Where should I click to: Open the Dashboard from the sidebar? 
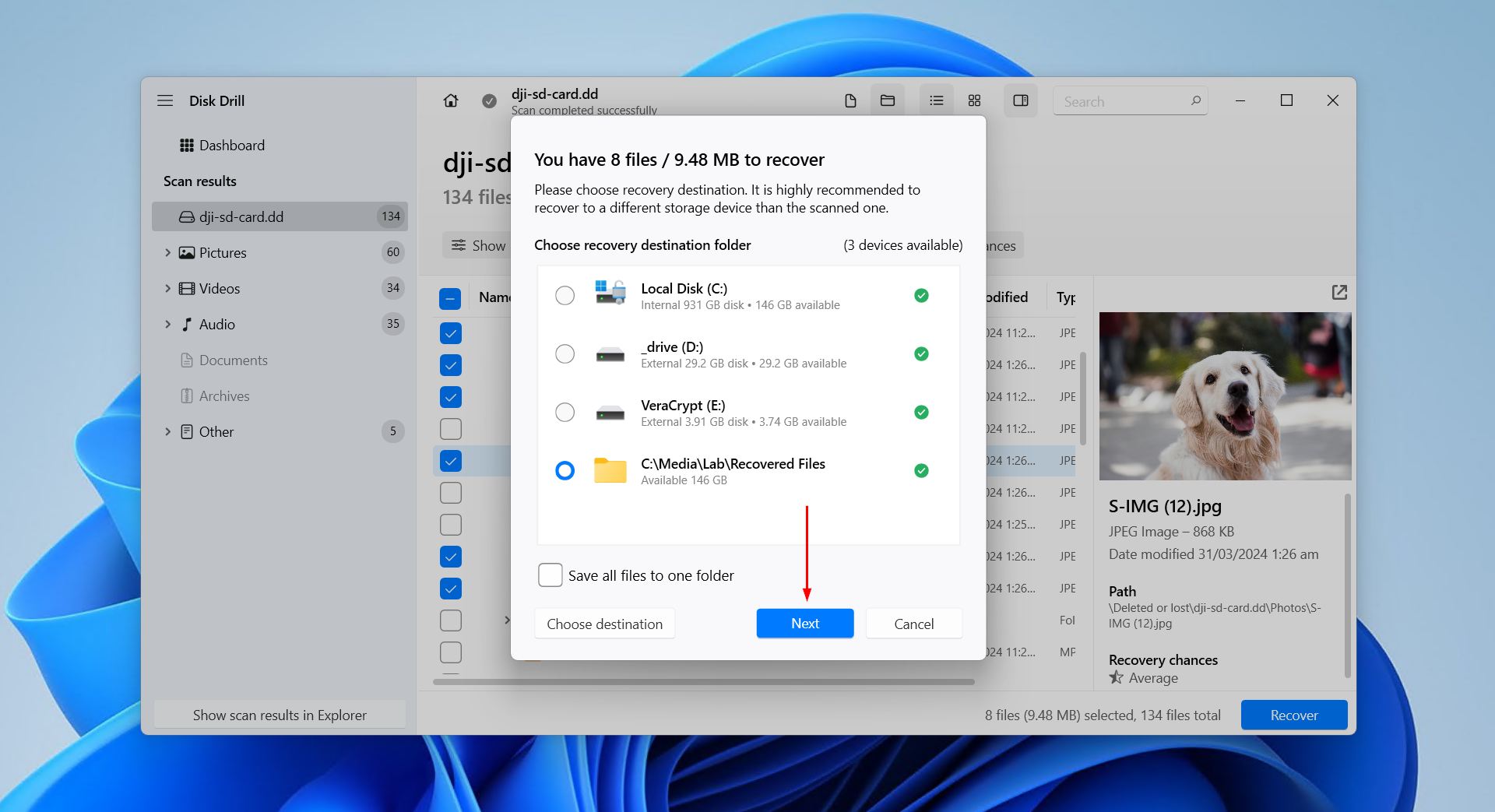click(231, 145)
